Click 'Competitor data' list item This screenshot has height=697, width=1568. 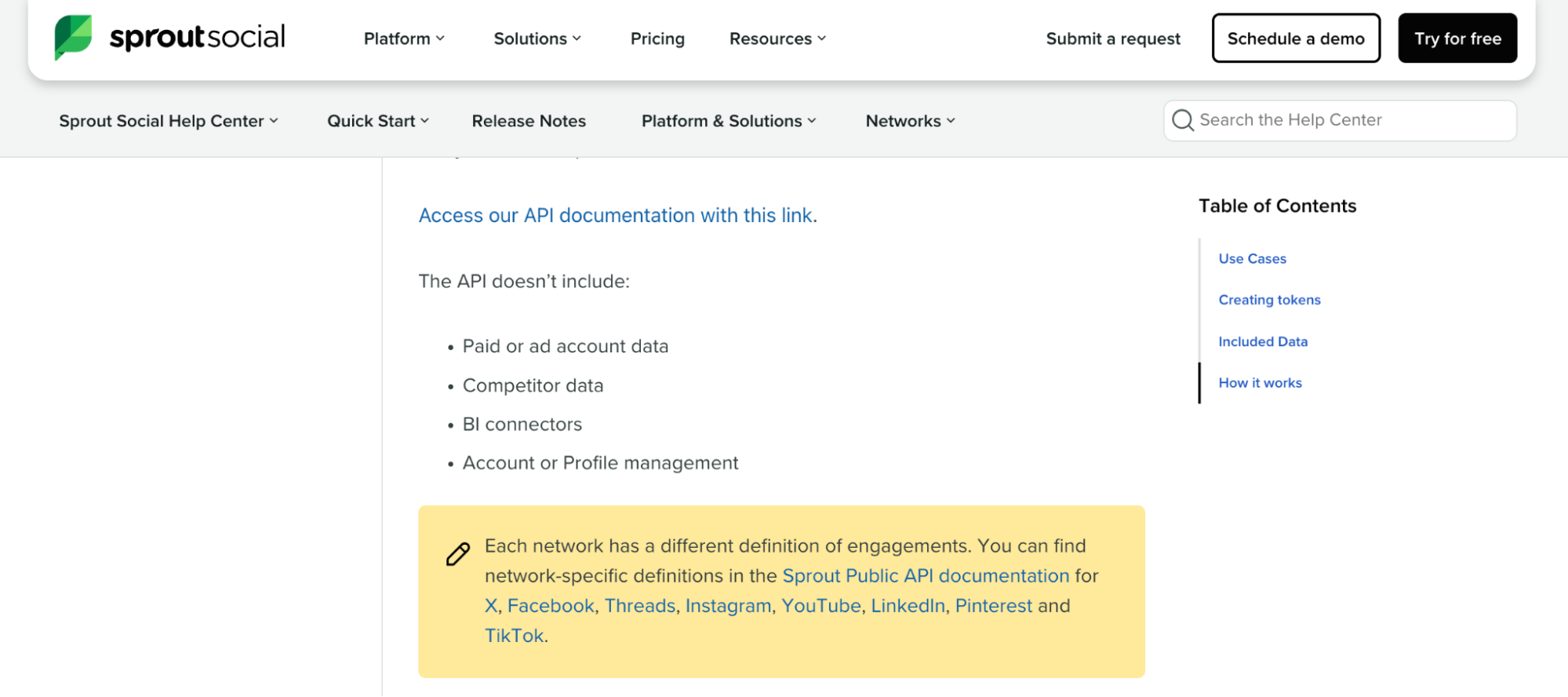[533, 385]
